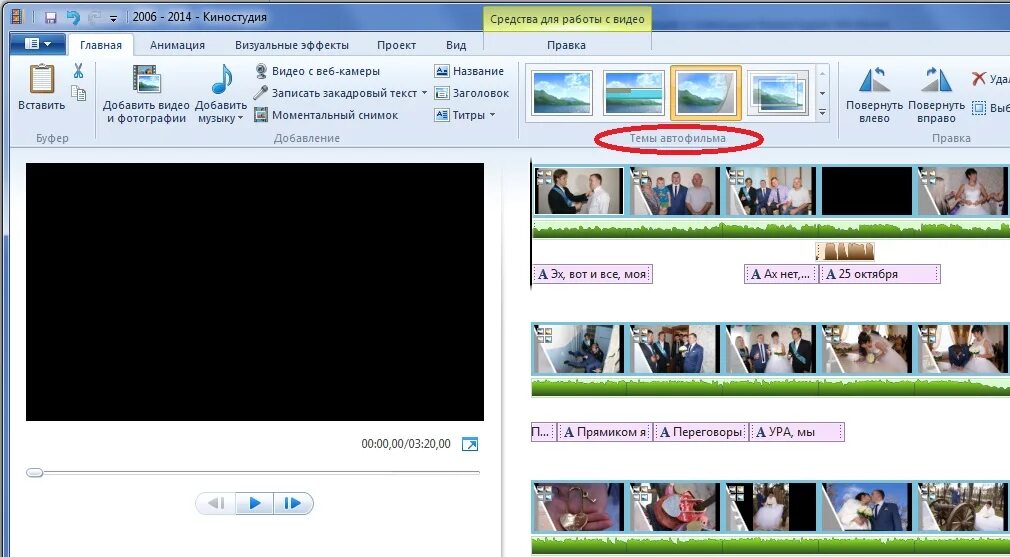Open the Вид tab
The height and width of the screenshot is (557, 1010).
click(x=456, y=45)
